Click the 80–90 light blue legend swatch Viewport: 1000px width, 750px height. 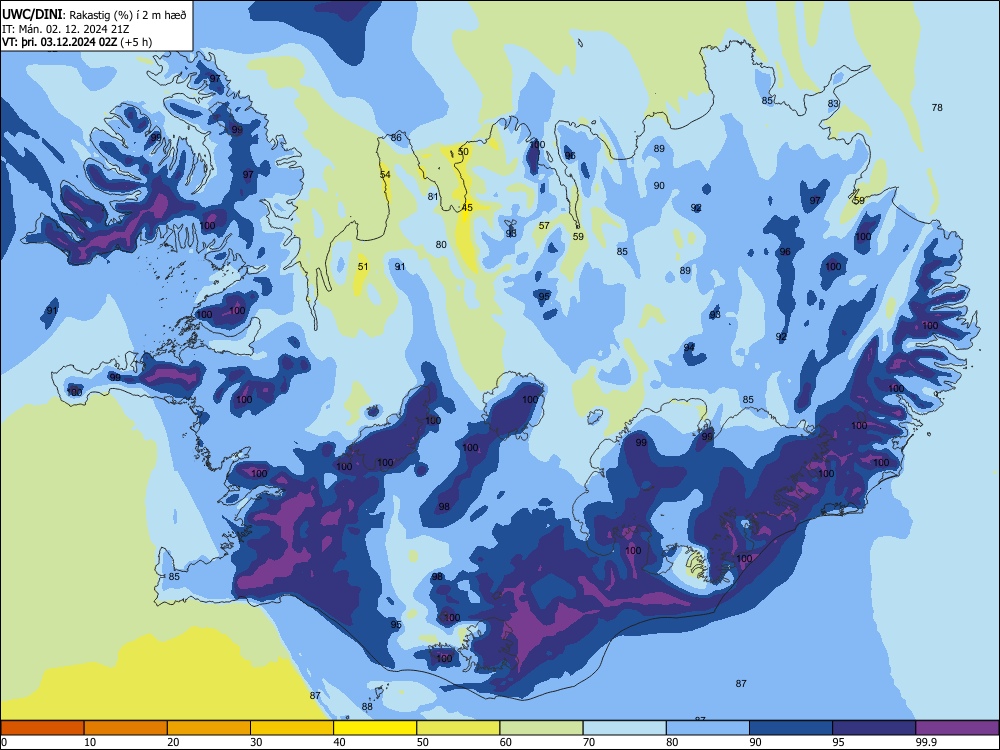coord(708,728)
